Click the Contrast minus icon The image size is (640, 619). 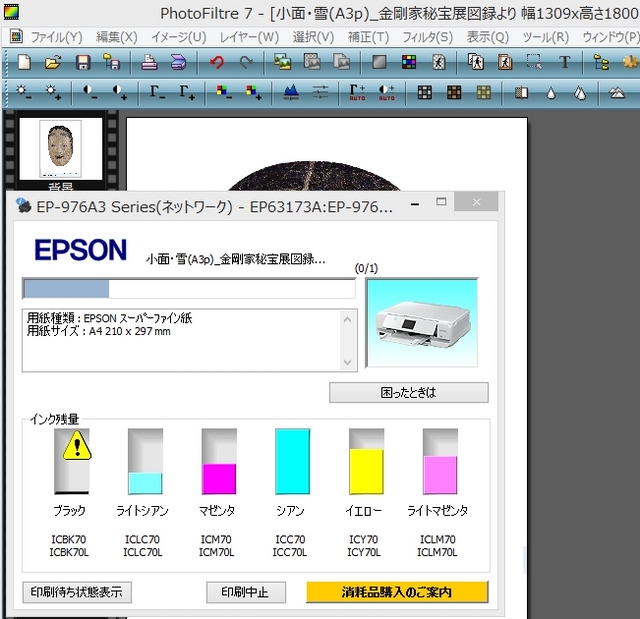point(89,92)
